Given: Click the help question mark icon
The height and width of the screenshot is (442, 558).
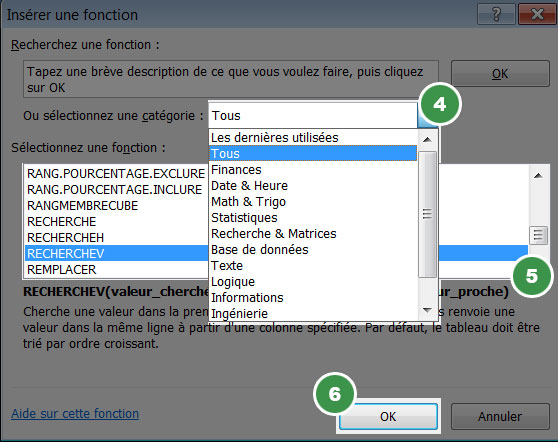Looking at the screenshot, I should tap(496, 14).
